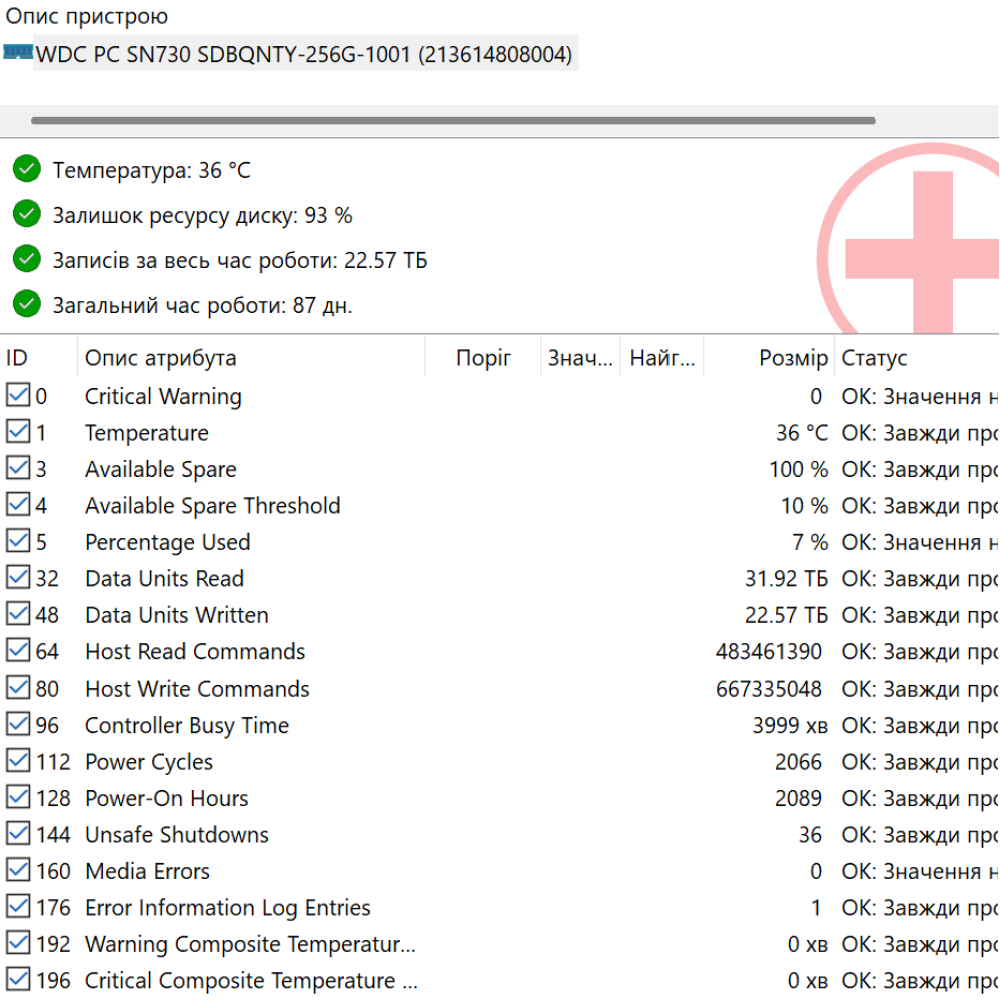Click the Розмір column header
The height and width of the screenshot is (1000, 1000).
point(793,358)
